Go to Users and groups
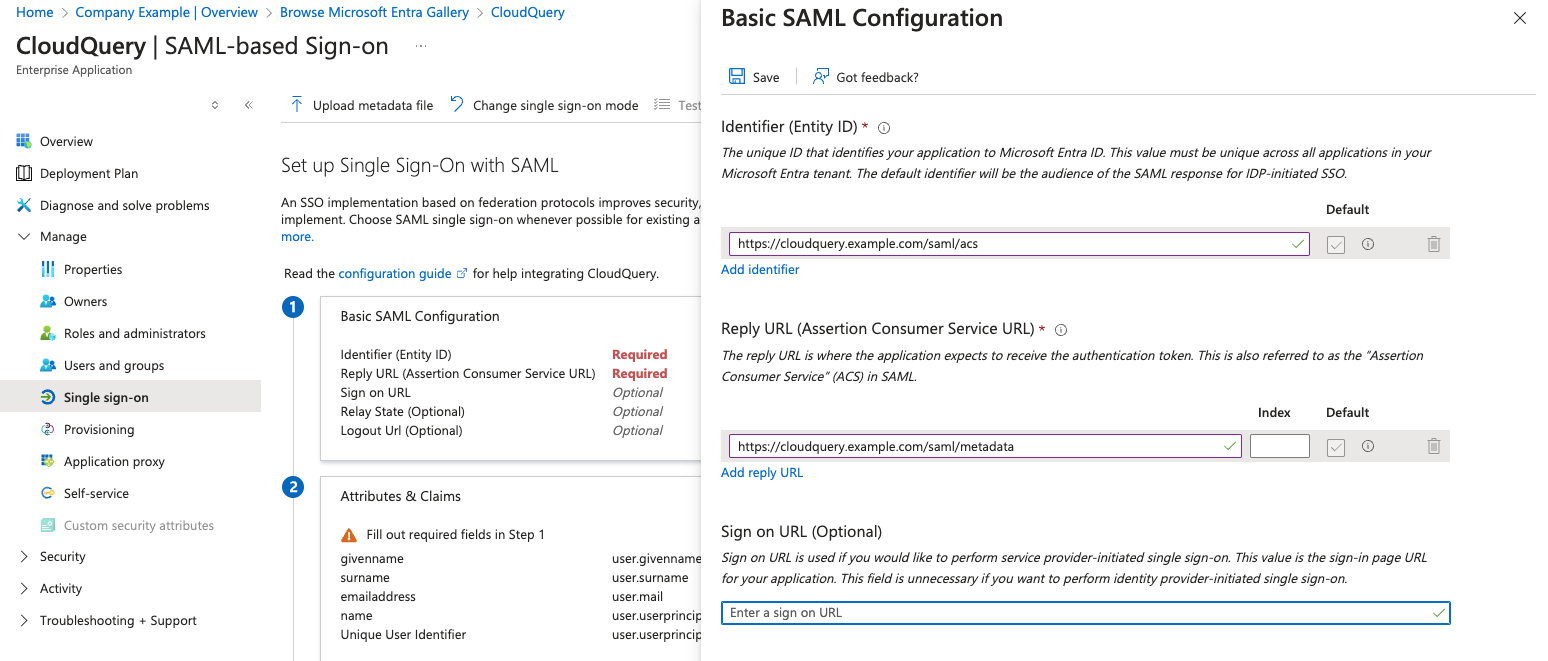Screen dimensions: 1548x661 [x=114, y=366]
